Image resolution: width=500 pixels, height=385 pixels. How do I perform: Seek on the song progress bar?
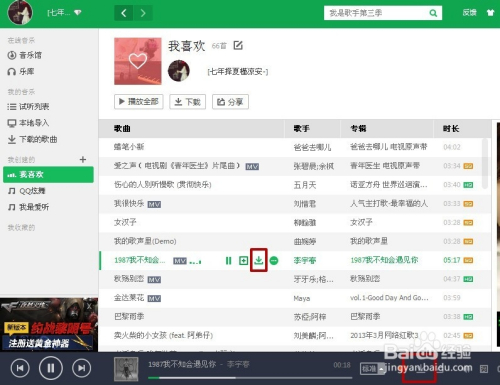point(250,378)
